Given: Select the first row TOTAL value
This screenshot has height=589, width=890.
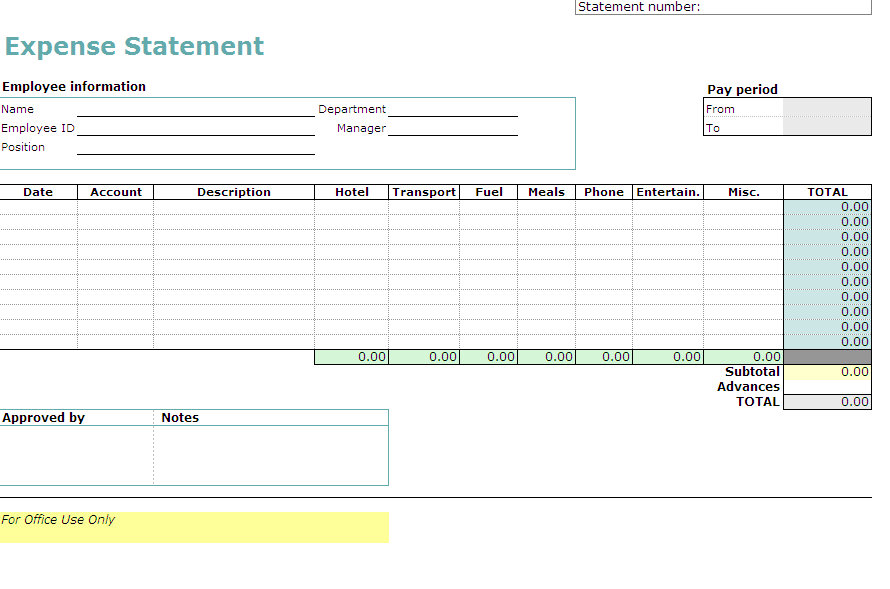Looking at the screenshot, I should 828,207.
